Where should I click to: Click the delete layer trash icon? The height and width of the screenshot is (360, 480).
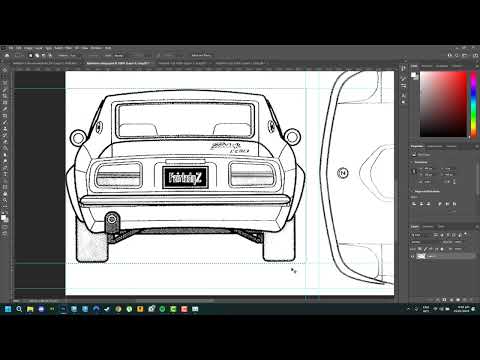(472, 300)
